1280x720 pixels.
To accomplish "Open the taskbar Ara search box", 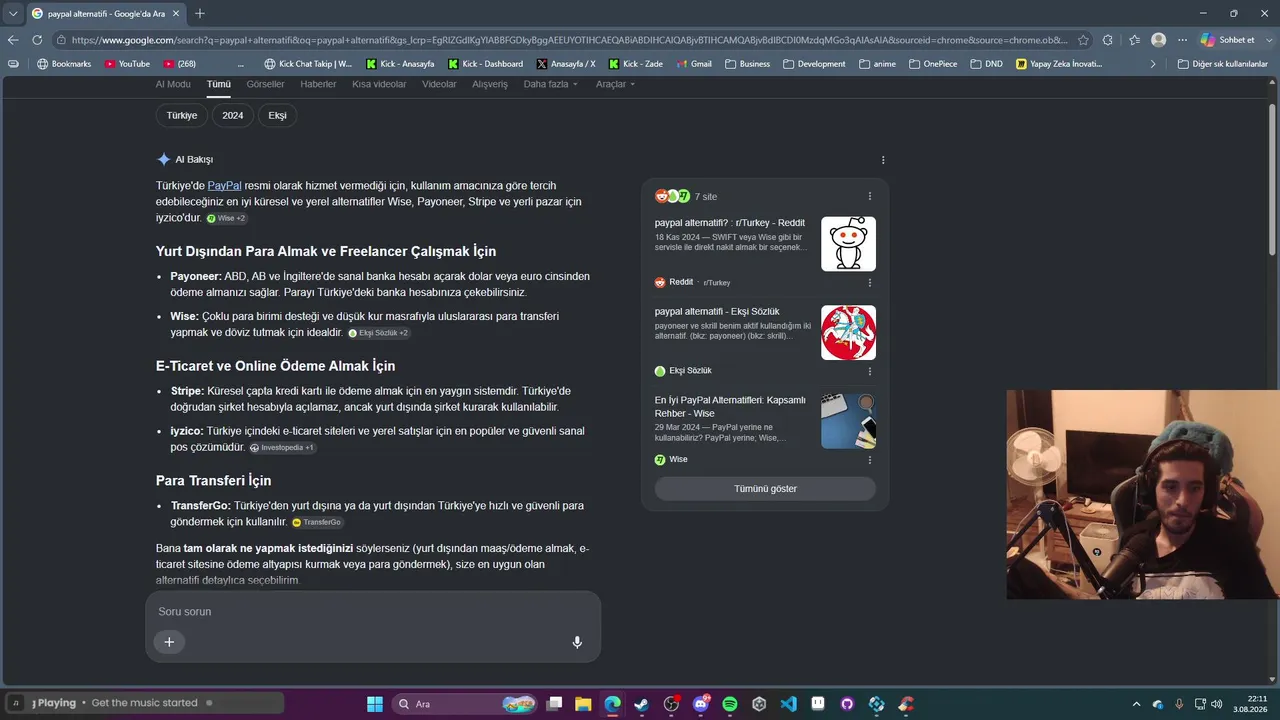I will pyautogui.click(x=465, y=704).
